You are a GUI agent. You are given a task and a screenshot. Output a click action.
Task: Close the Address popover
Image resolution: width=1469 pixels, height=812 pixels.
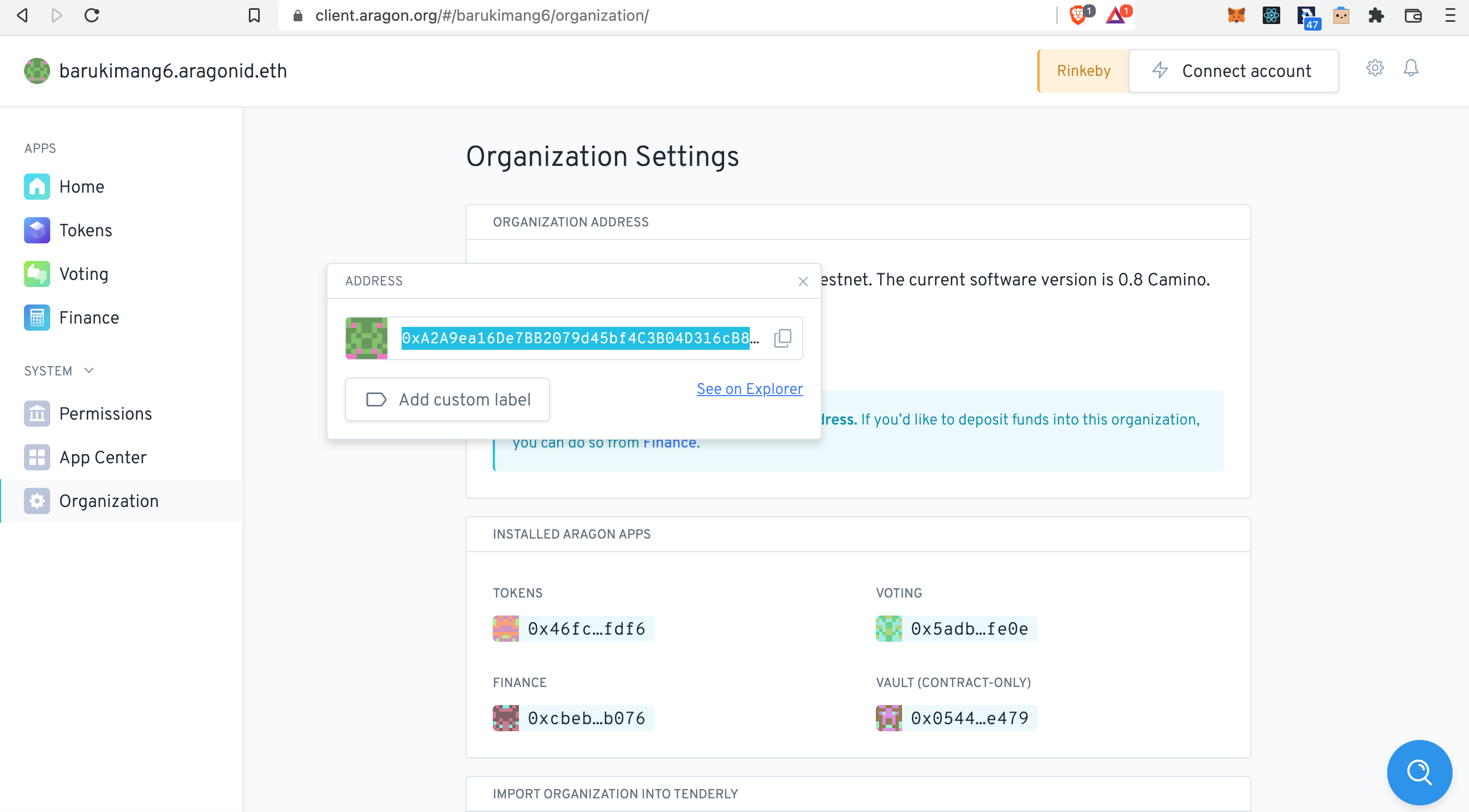(x=803, y=281)
